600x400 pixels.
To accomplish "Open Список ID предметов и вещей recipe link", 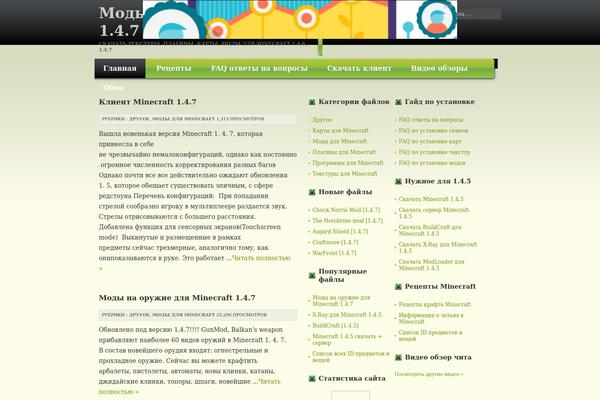I will coord(430,336).
